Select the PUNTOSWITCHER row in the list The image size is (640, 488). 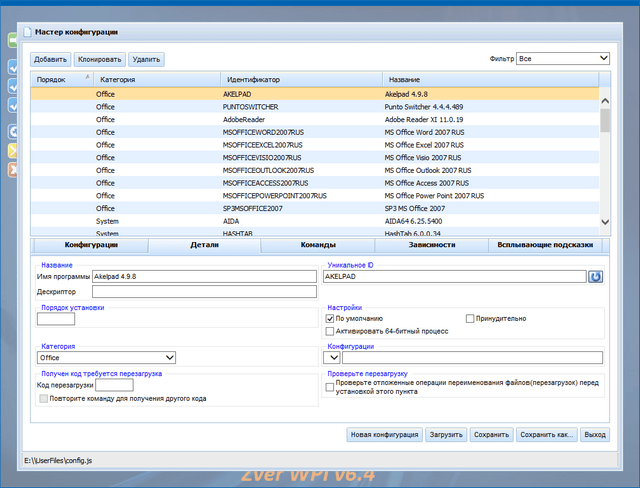250,106
